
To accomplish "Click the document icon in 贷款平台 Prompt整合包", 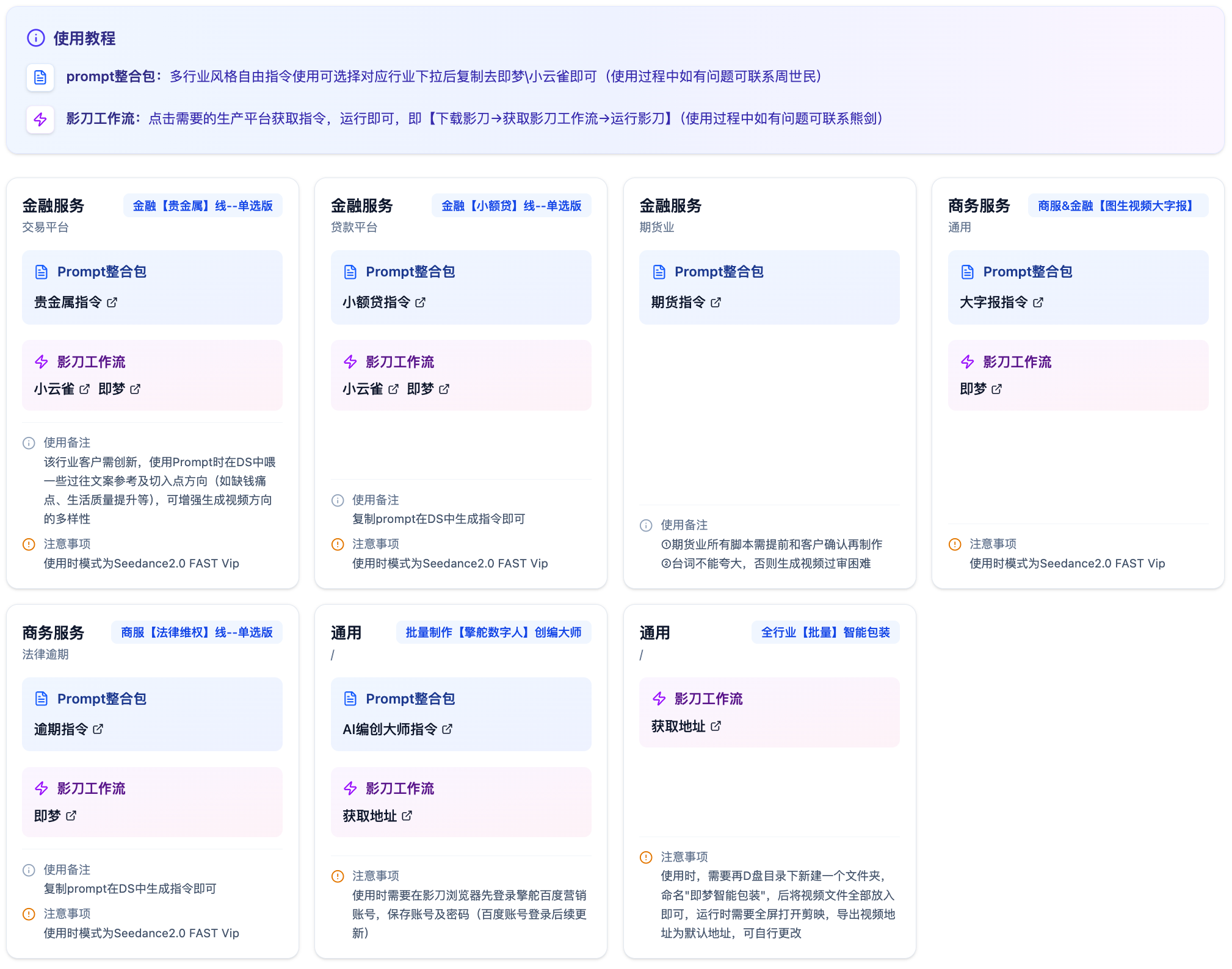I will coord(350,272).
